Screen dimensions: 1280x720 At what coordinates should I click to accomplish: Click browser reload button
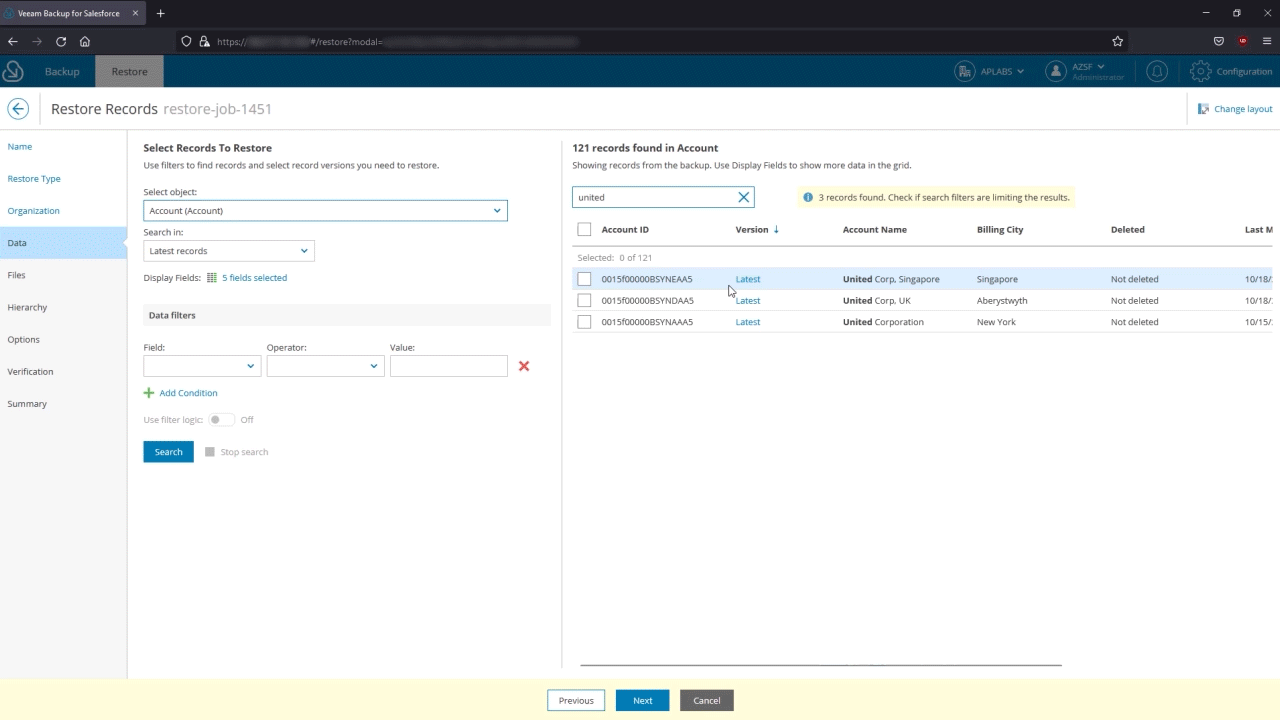point(61,42)
